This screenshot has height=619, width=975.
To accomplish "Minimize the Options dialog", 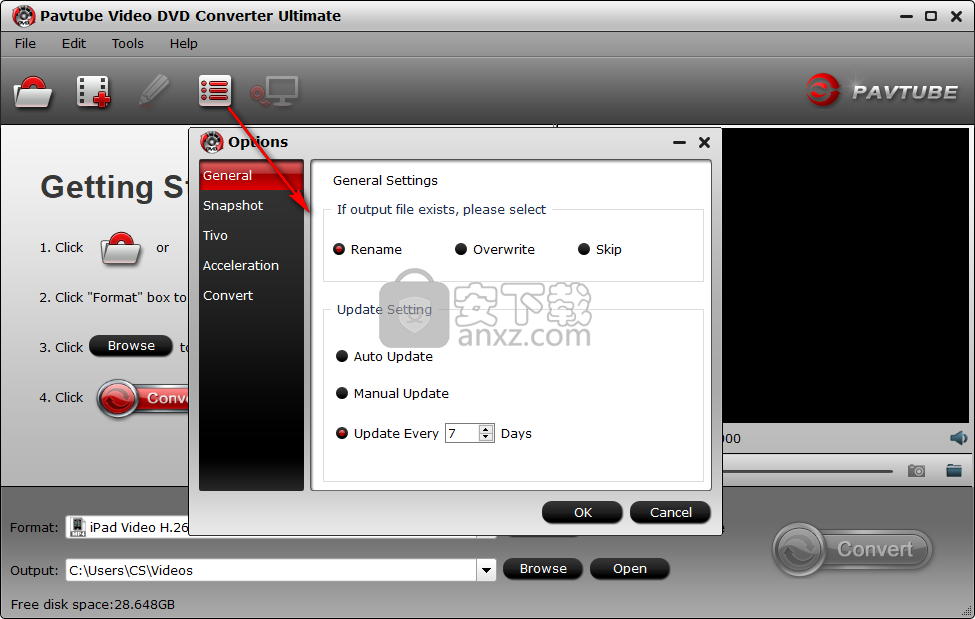I will click(x=679, y=142).
